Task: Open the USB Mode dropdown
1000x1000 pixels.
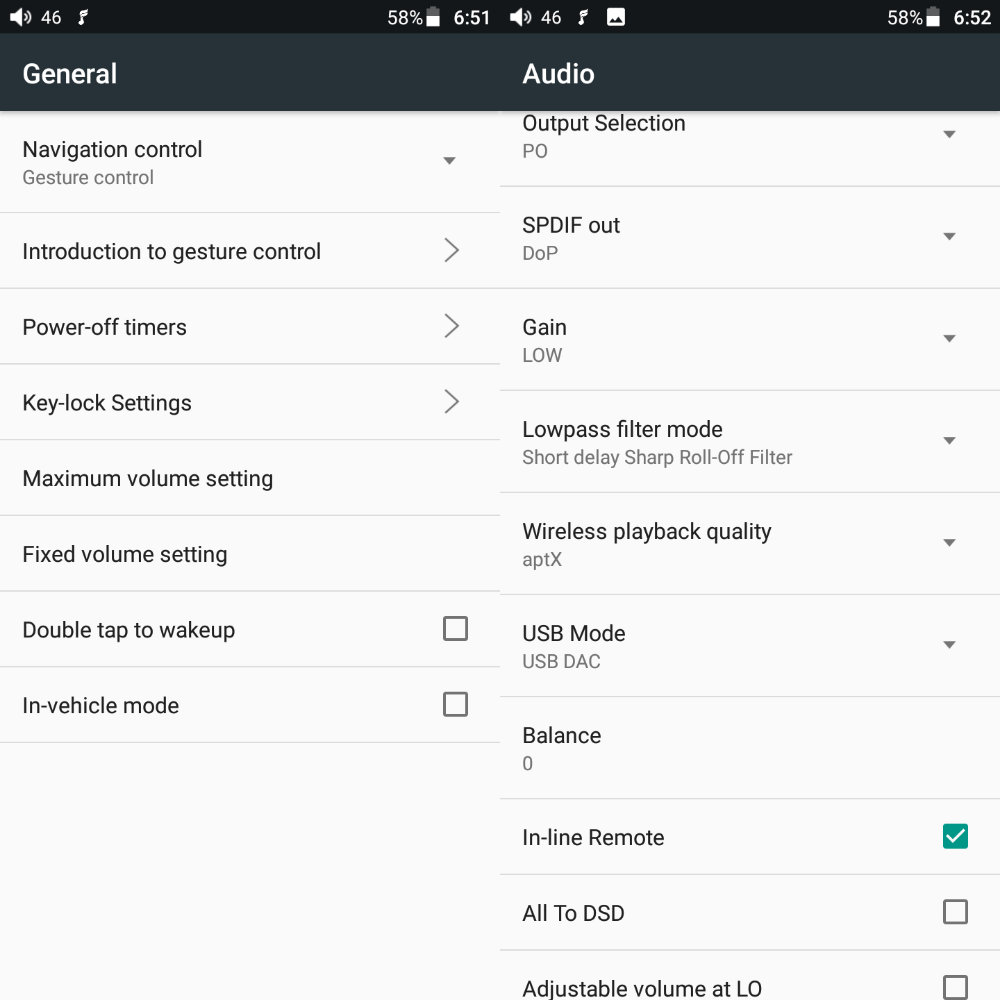Action: pos(949,645)
